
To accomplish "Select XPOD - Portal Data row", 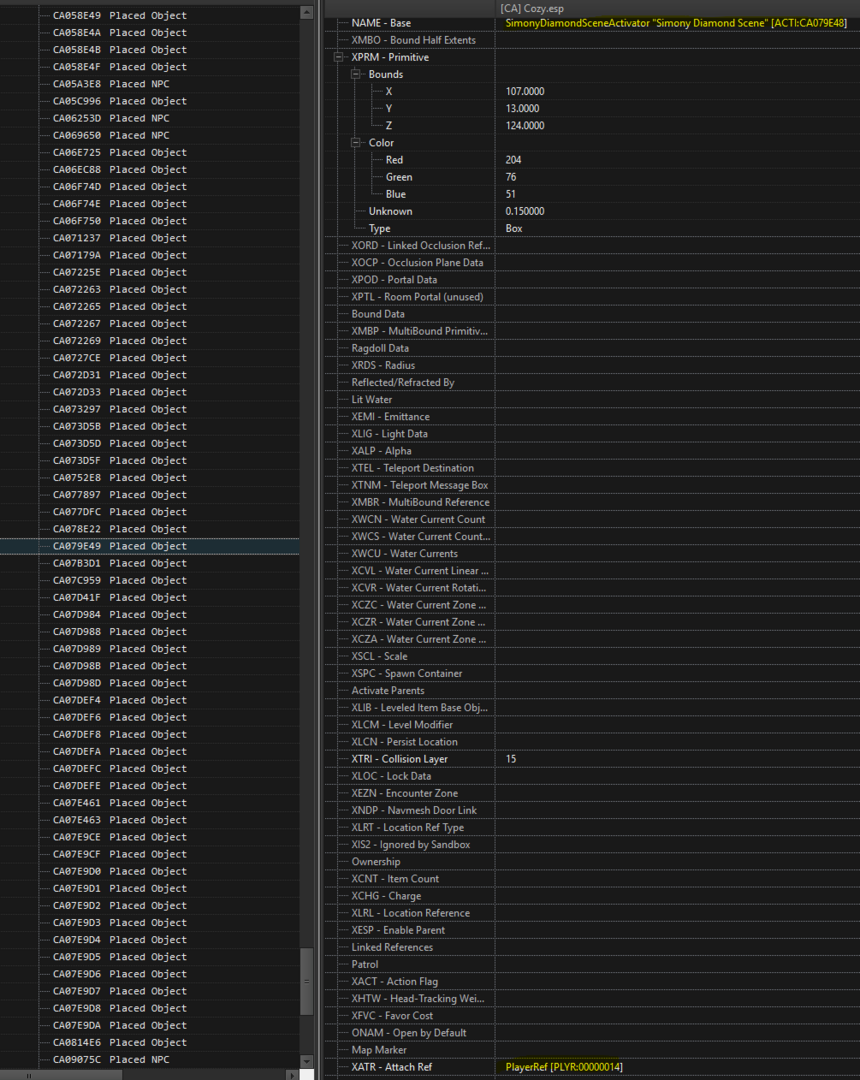I will (x=592, y=280).
